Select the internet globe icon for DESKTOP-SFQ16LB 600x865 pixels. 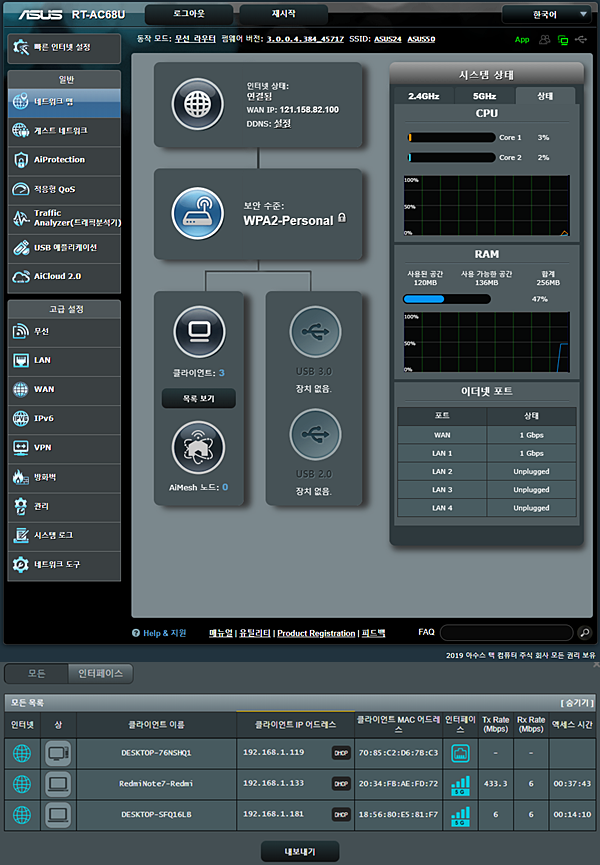coord(22,815)
